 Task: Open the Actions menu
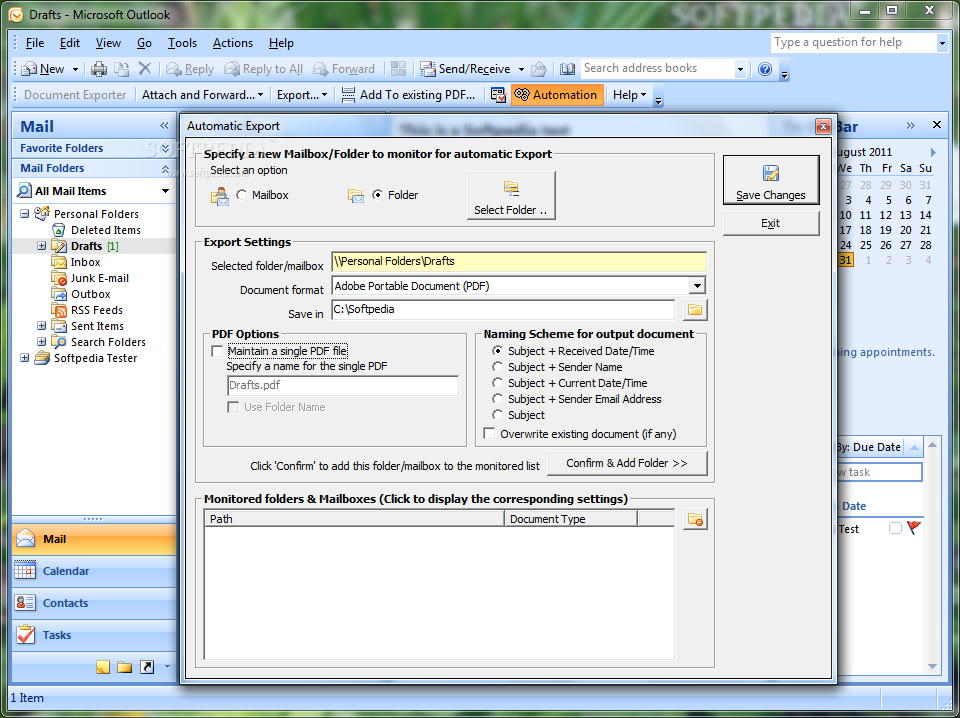(233, 43)
